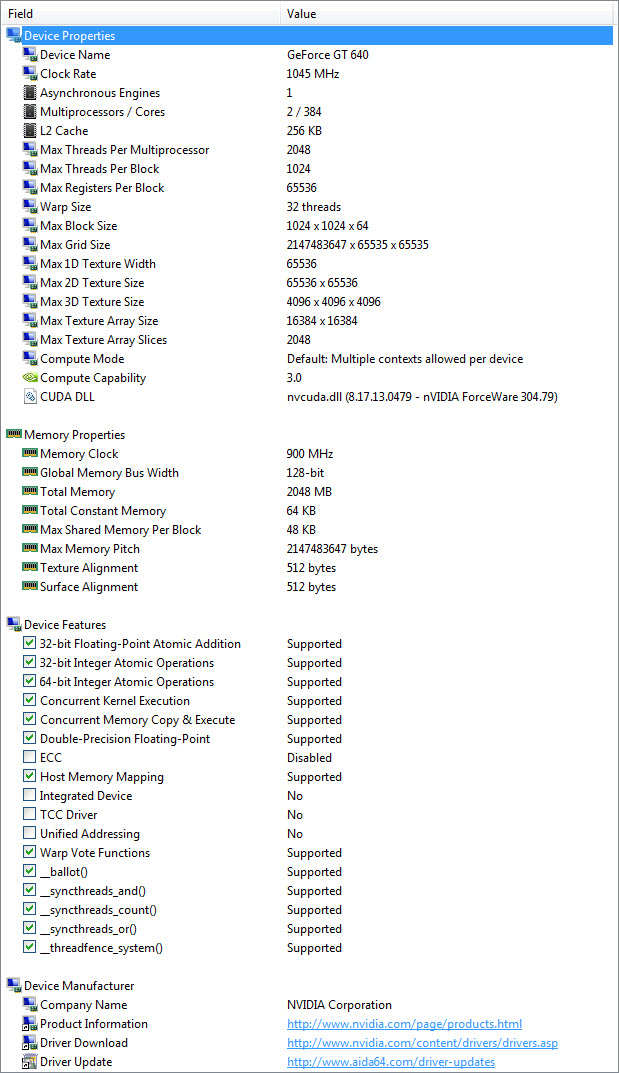Open the aida64.com driver-updates link

click(x=391, y=1062)
